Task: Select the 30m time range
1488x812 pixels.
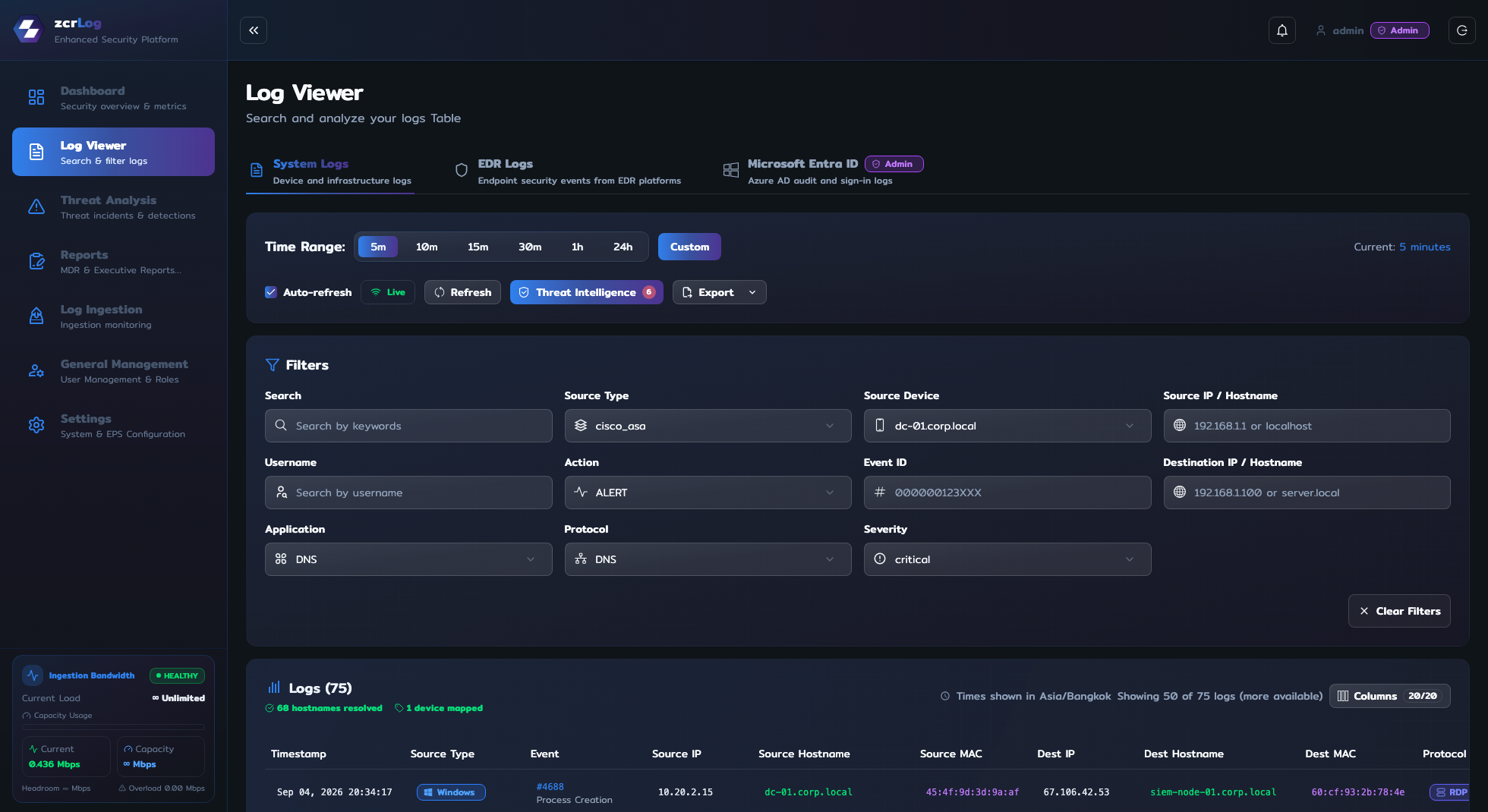Action: pyautogui.click(x=530, y=247)
